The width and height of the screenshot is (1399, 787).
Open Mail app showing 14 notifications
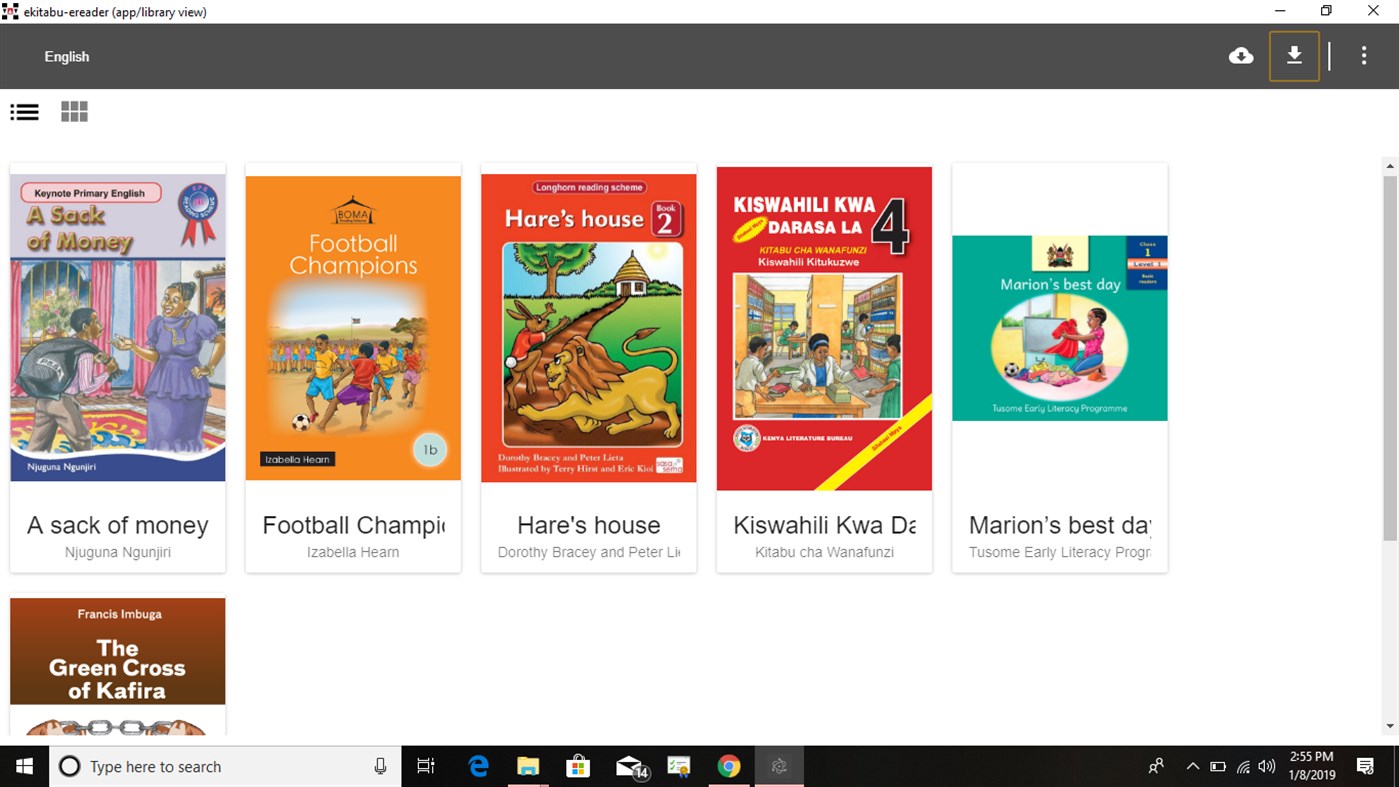[x=628, y=765]
